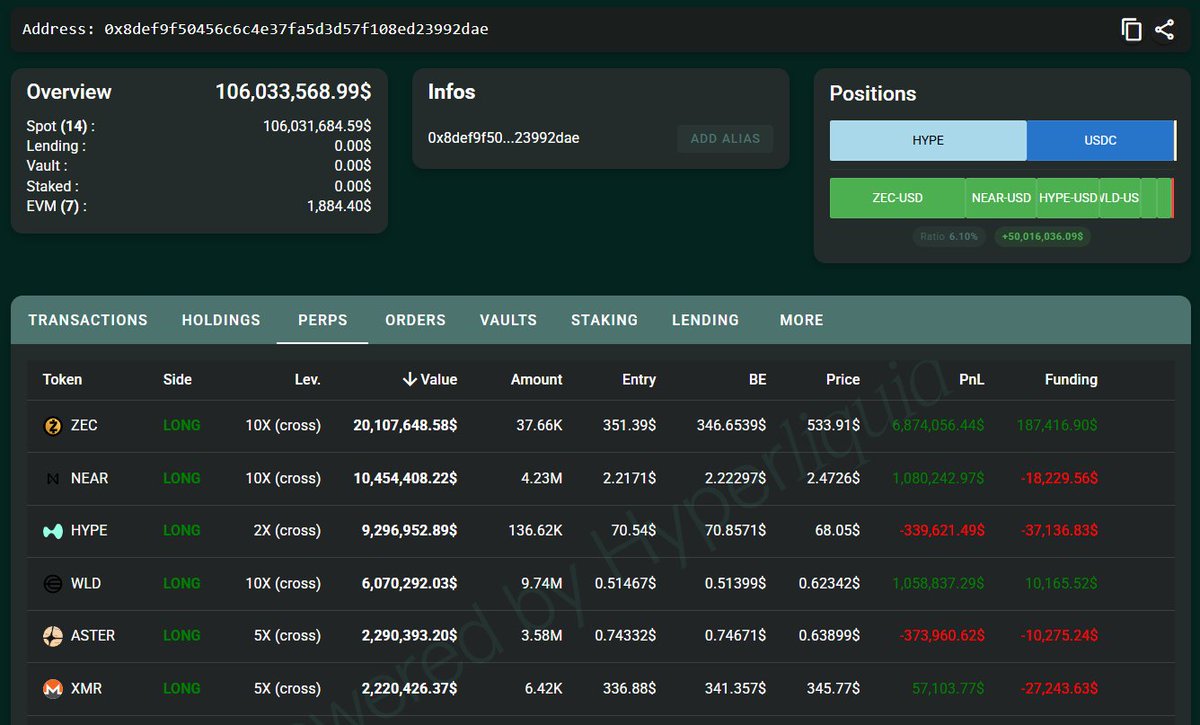Switch to the TRANSACTIONS tab
This screenshot has width=1200, height=725.
pyautogui.click(x=88, y=320)
